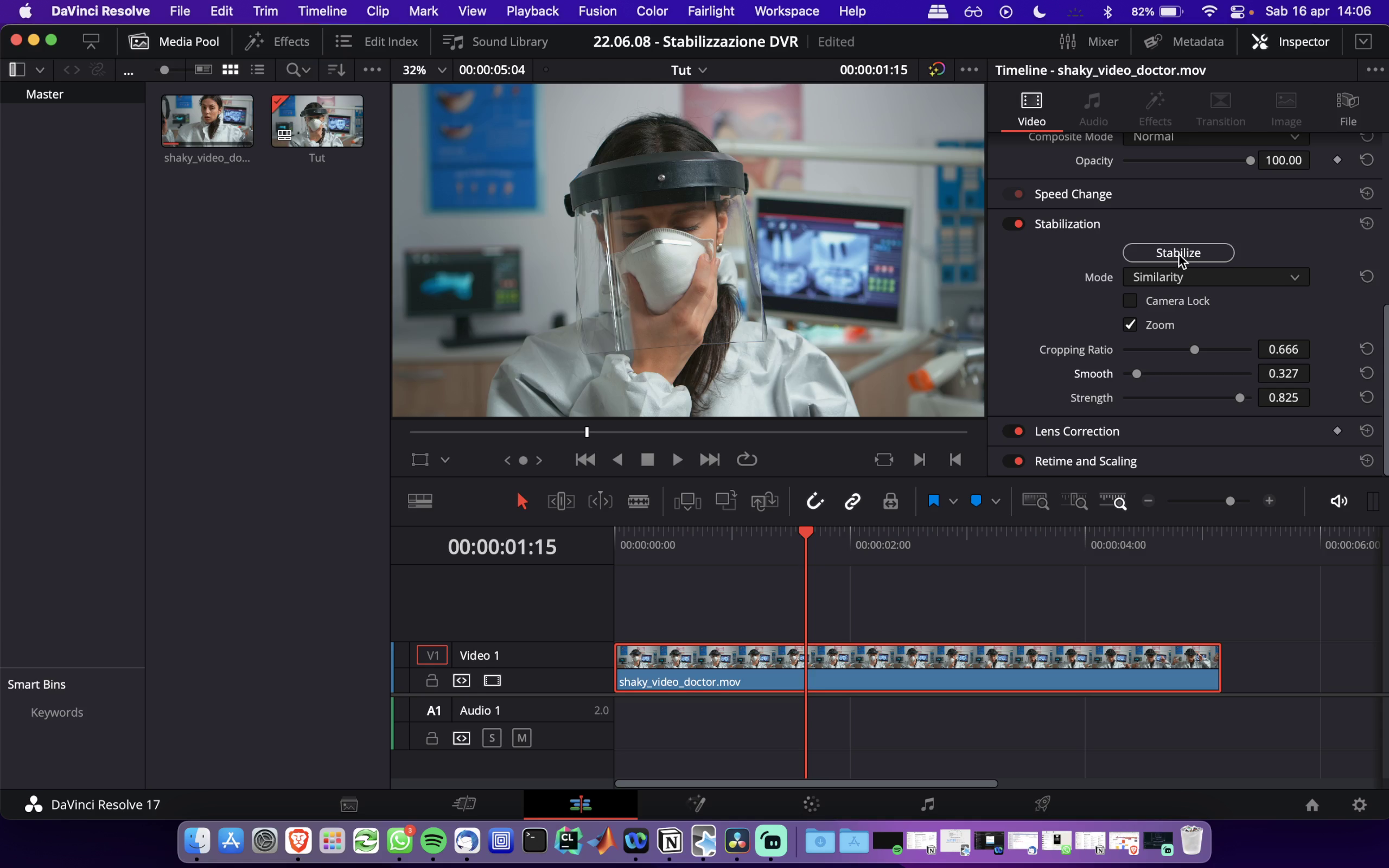The image size is (1389, 868).
Task: Click the Detail Zoom icon
Action: 1074,501
